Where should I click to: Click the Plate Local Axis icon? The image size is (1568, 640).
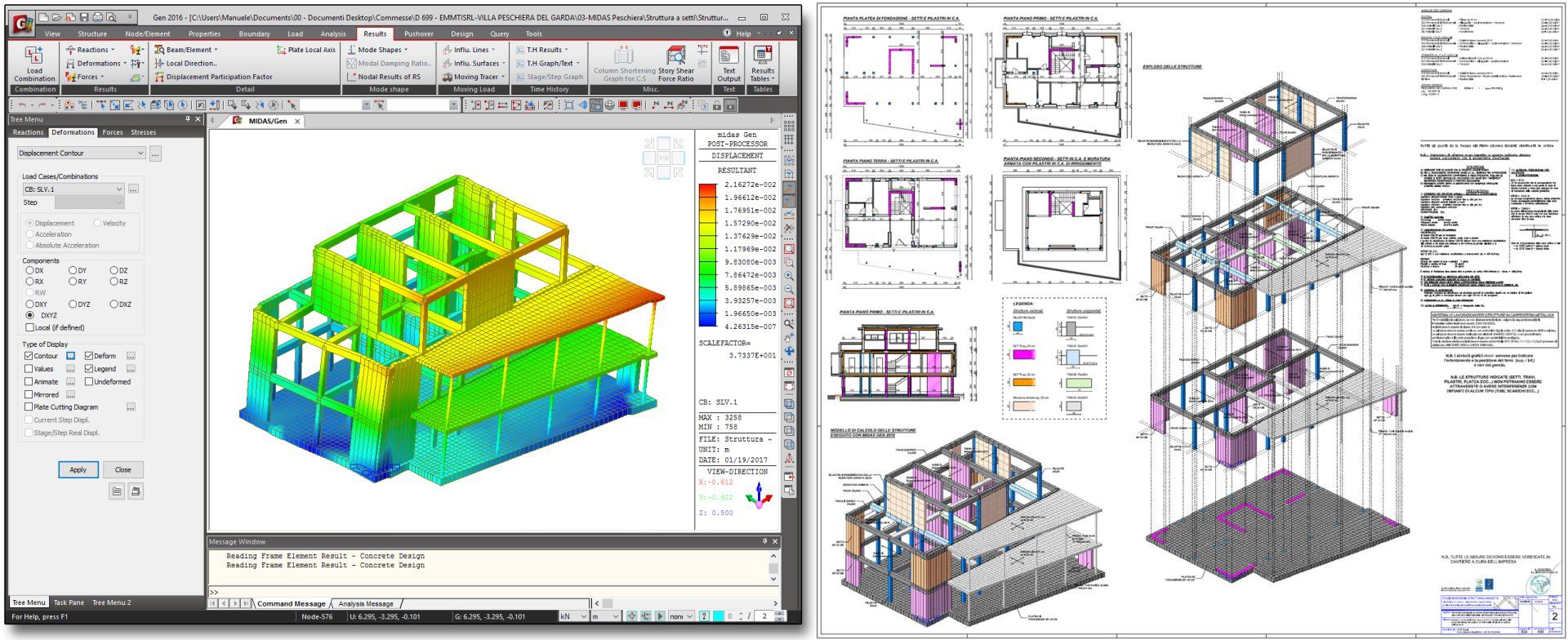(281, 50)
